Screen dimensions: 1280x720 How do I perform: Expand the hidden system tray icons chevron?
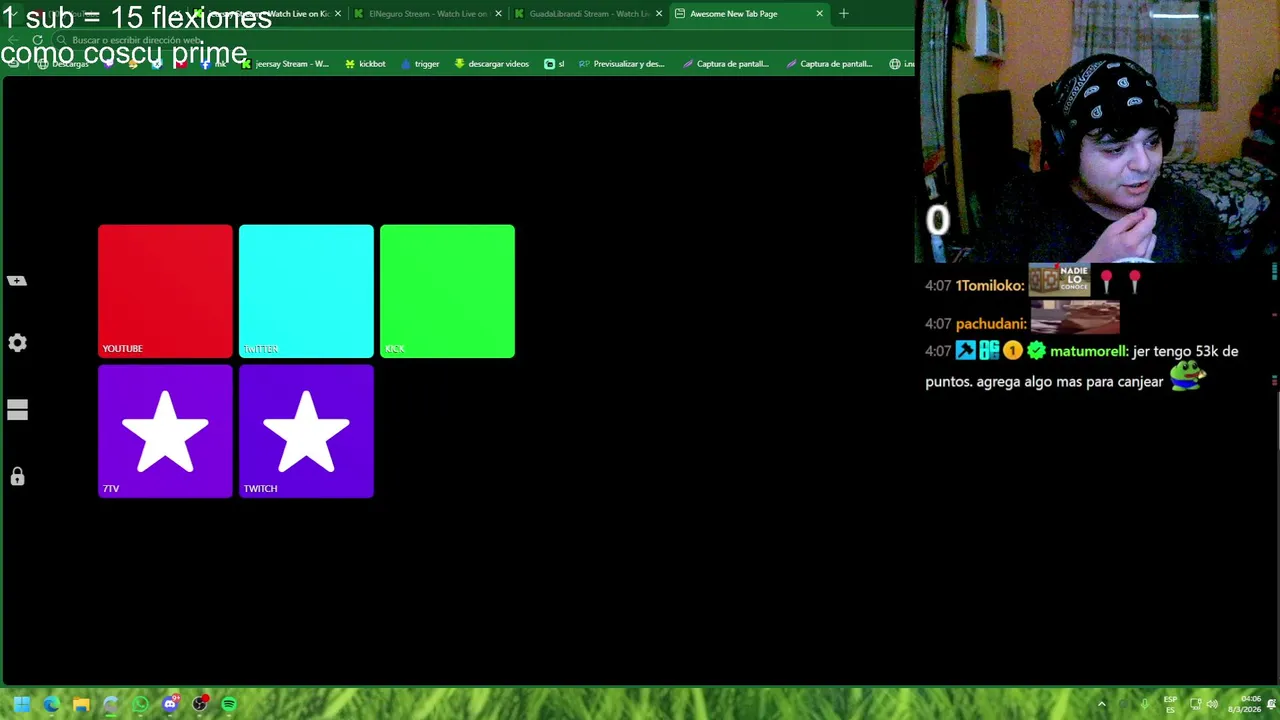pyautogui.click(x=1102, y=704)
